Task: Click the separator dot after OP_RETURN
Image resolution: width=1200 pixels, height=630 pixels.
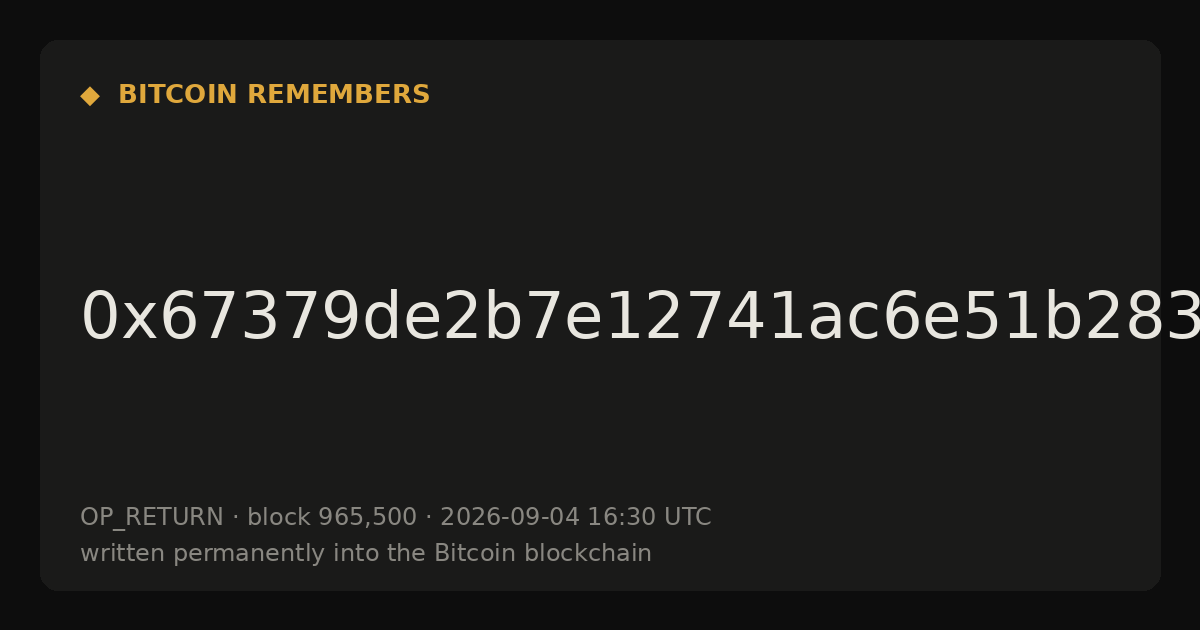Action: tap(235, 518)
